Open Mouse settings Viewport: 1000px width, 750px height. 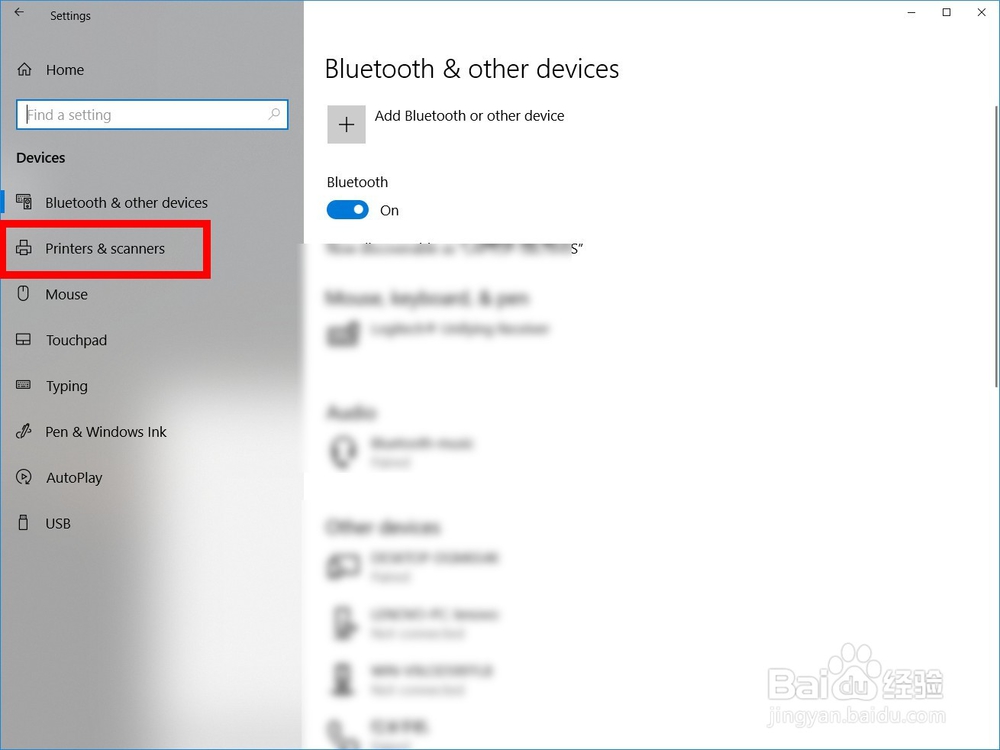[66, 294]
